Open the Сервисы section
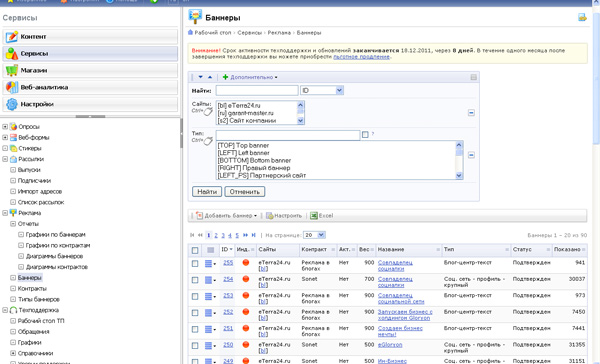 pyautogui.click(x=90, y=54)
